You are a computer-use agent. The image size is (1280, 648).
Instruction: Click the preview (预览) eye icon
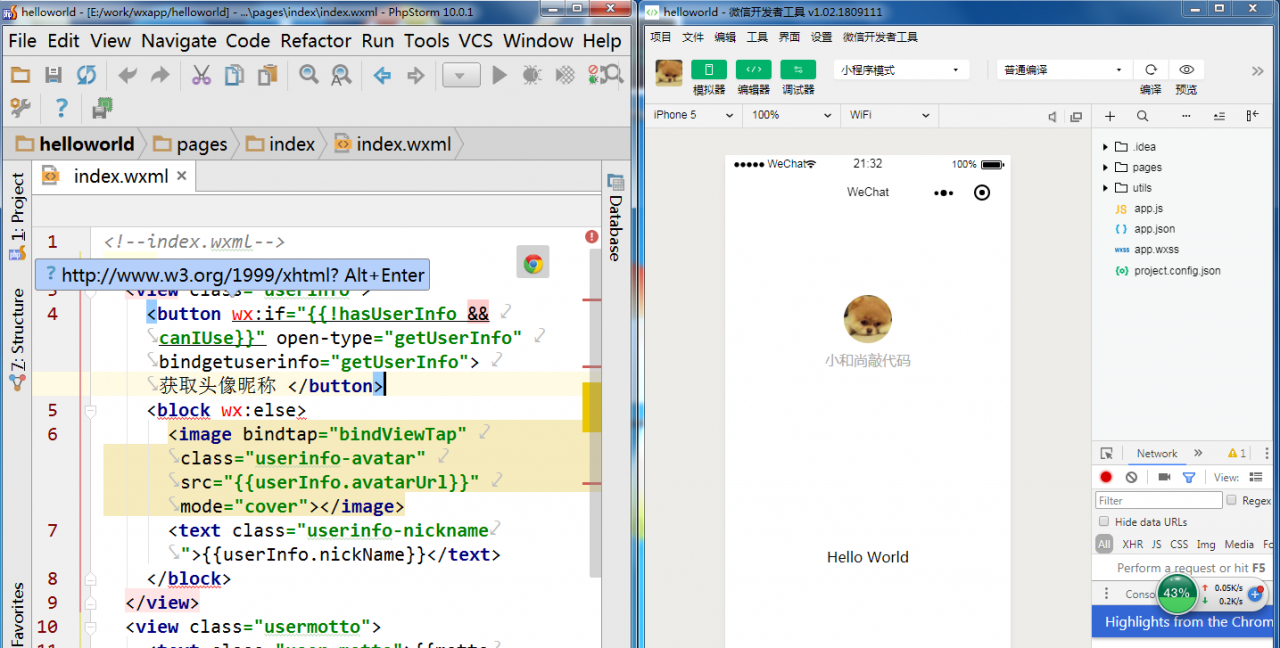click(1186, 70)
